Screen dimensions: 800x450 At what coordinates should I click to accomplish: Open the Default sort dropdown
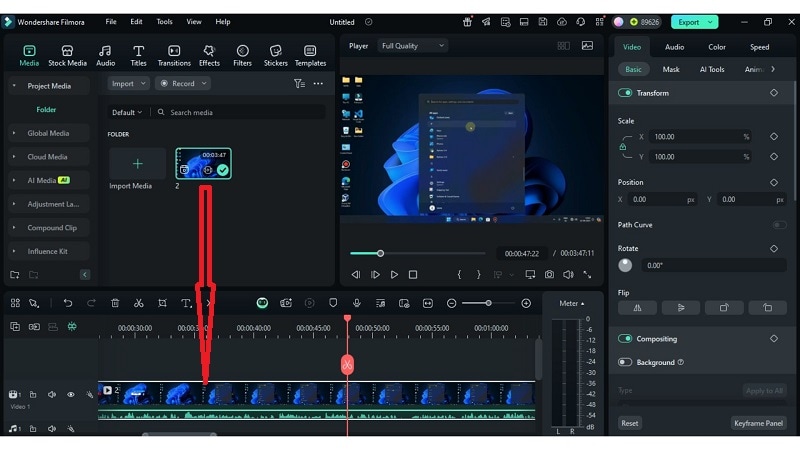coord(127,112)
